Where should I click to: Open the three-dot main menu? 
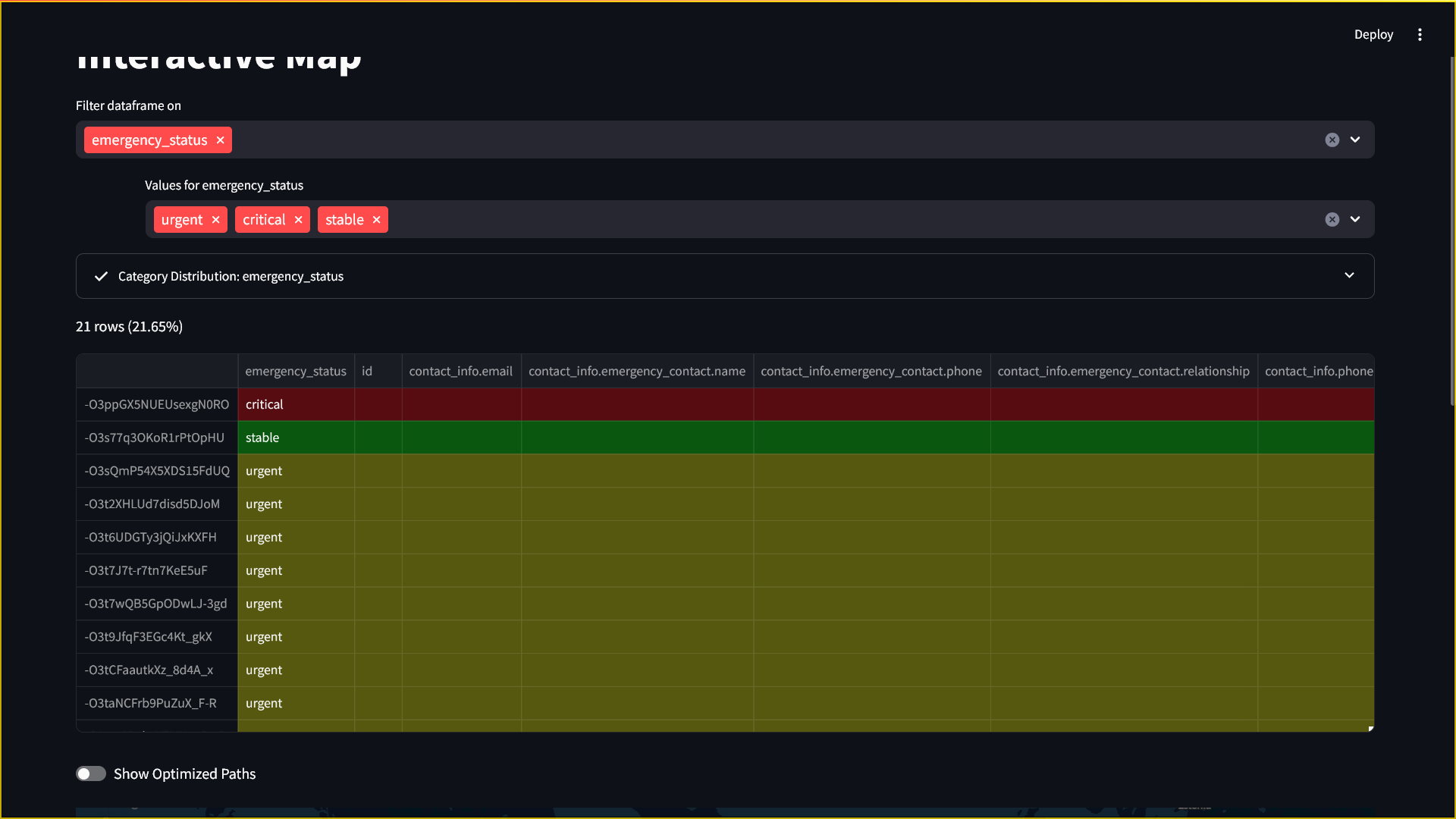(1420, 35)
